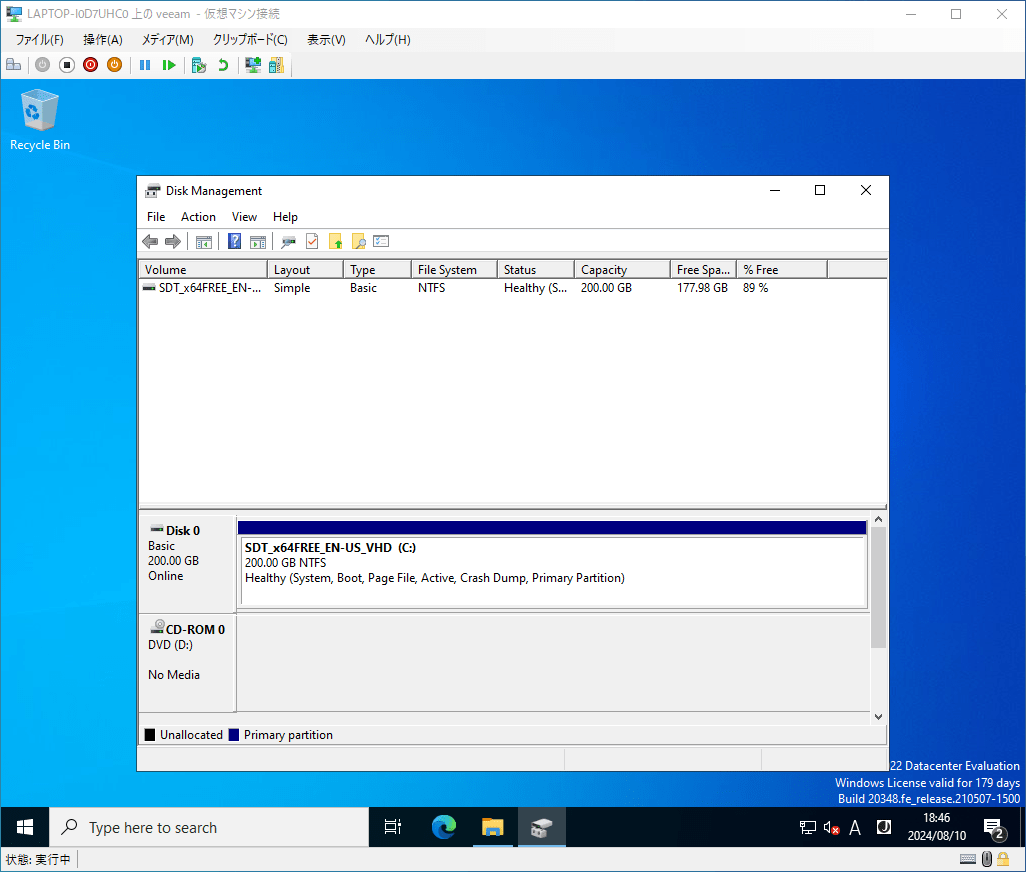Image resolution: width=1026 pixels, height=872 pixels.
Task: Click the graphical view vertical scrollbar thumb
Action: pyautogui.click(x=878, y=587)
